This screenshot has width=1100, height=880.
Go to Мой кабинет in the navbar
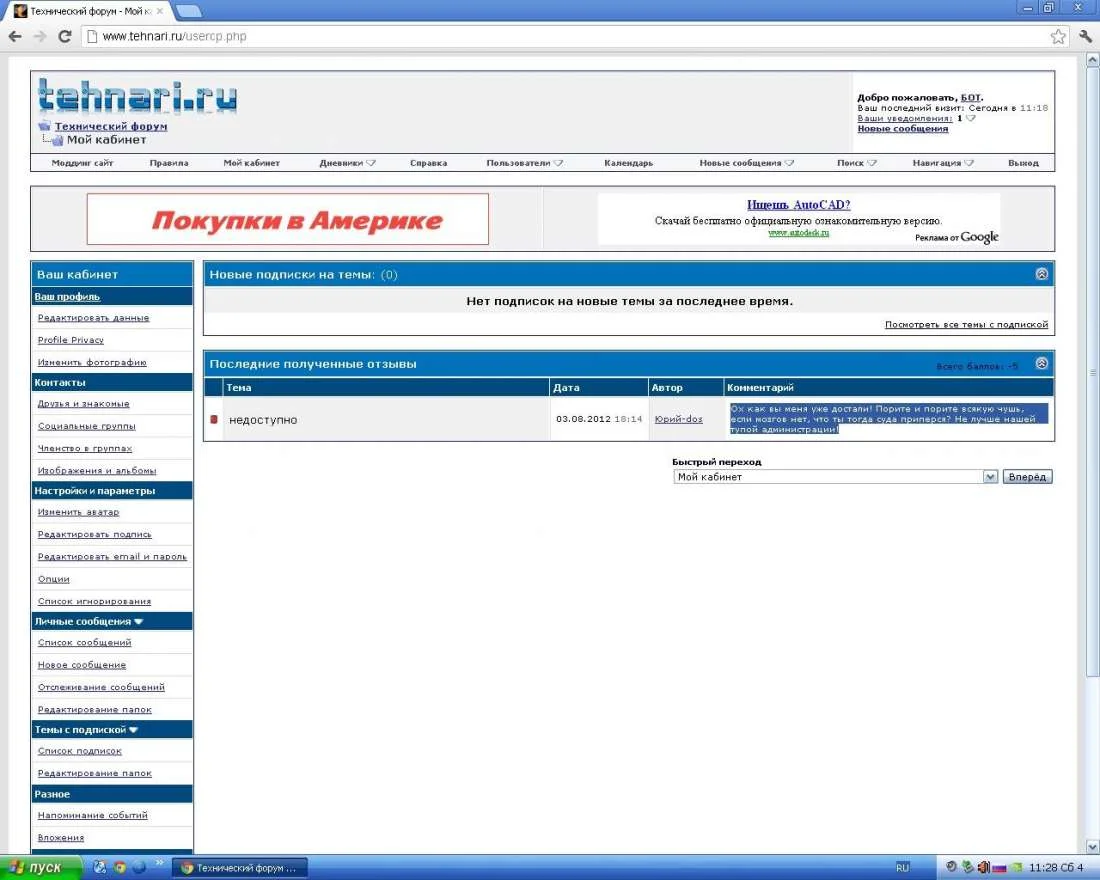pyautogui.click(x=251, y=163)
